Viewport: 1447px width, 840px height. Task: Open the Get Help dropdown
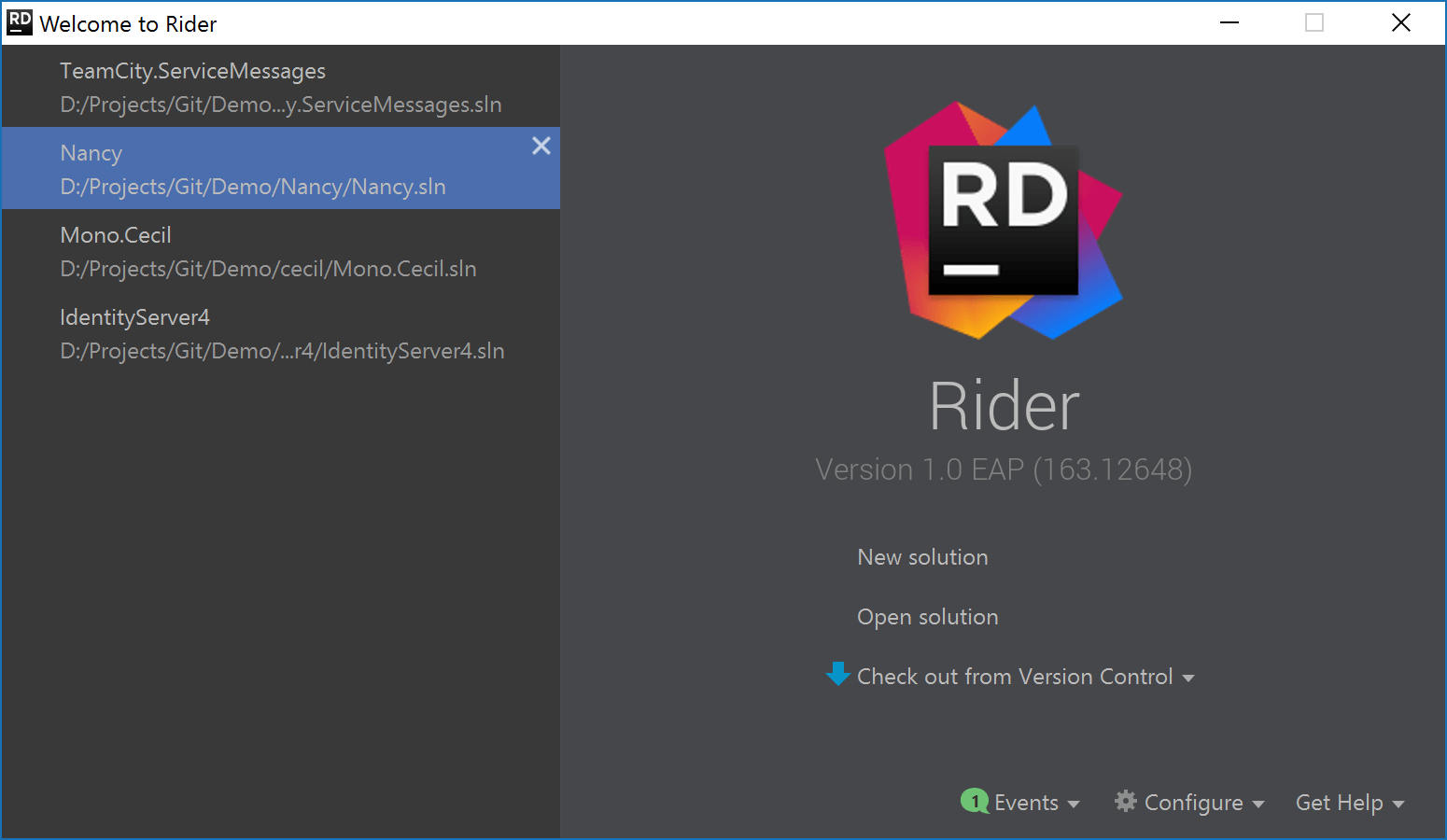point(1350,803)
